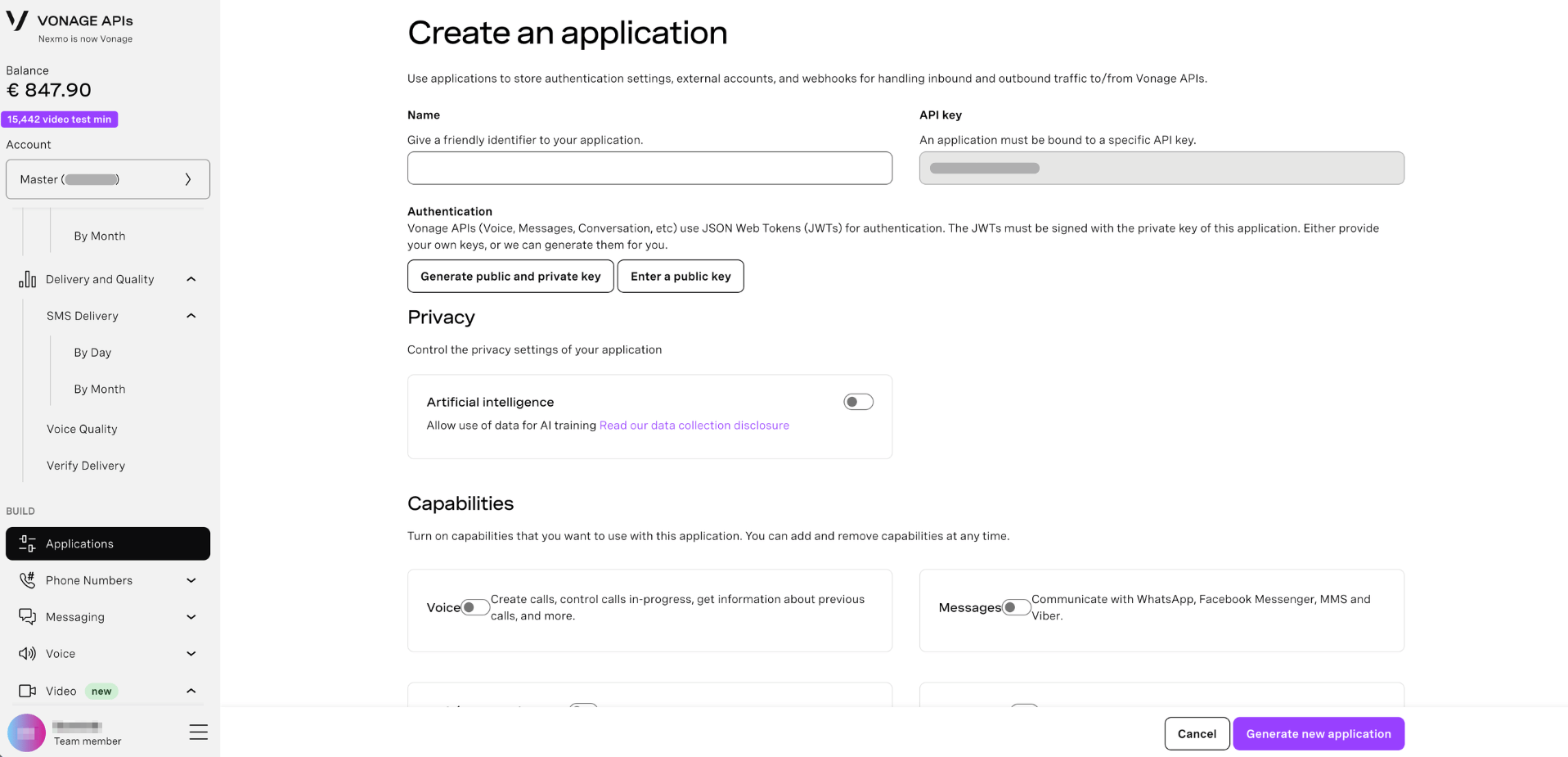Click Generate new application button
Viewport: 1568px width, 757px height.
(1319, 734)
